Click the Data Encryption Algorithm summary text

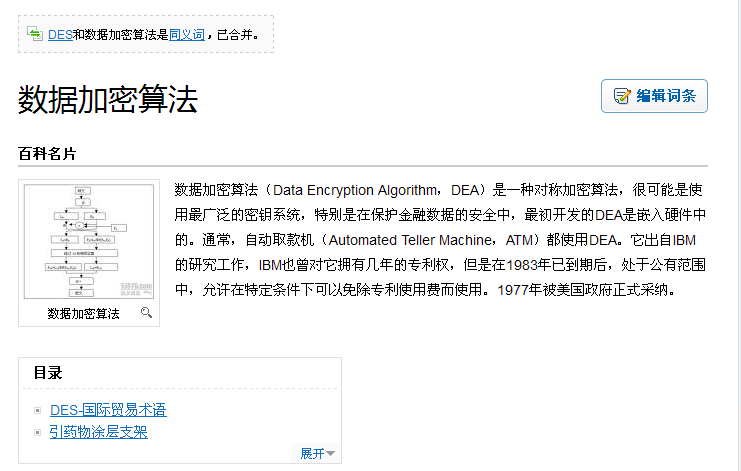click(355, 190)
